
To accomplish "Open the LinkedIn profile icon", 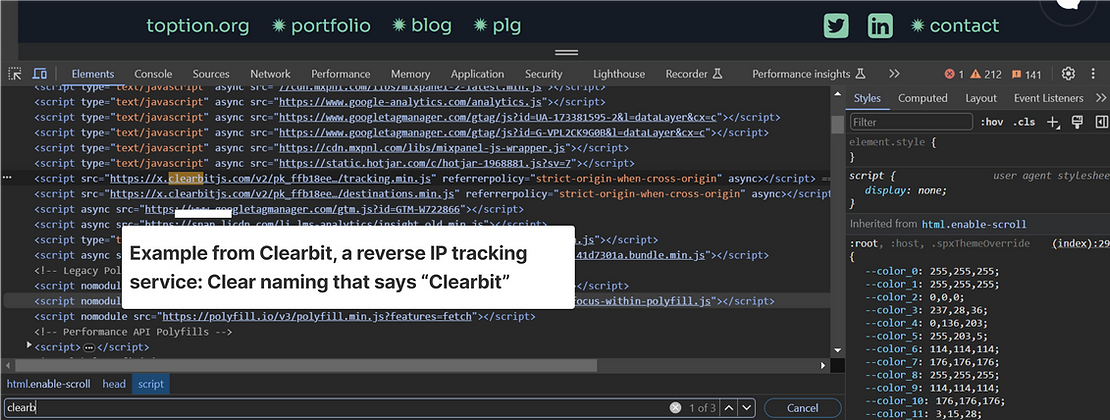I will pyautogui.click(x=880, y=26).
